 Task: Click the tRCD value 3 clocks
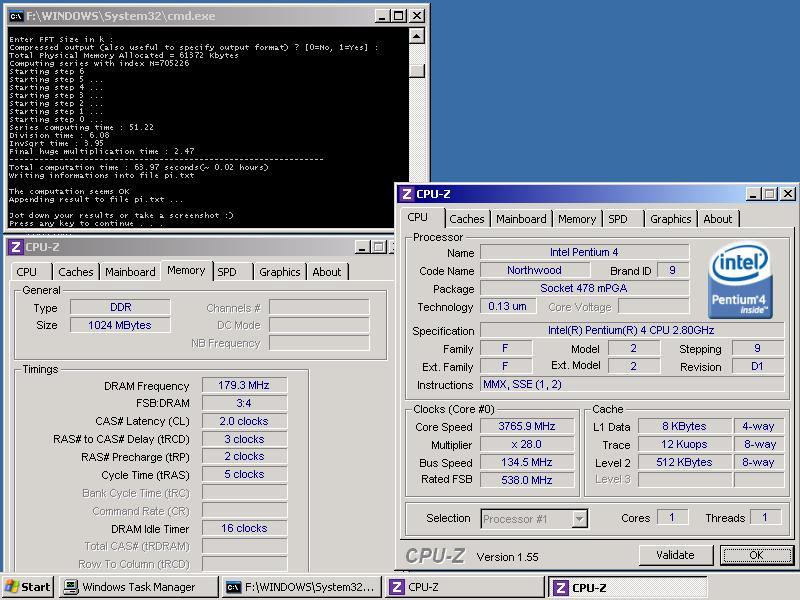[x=244, y=439]
